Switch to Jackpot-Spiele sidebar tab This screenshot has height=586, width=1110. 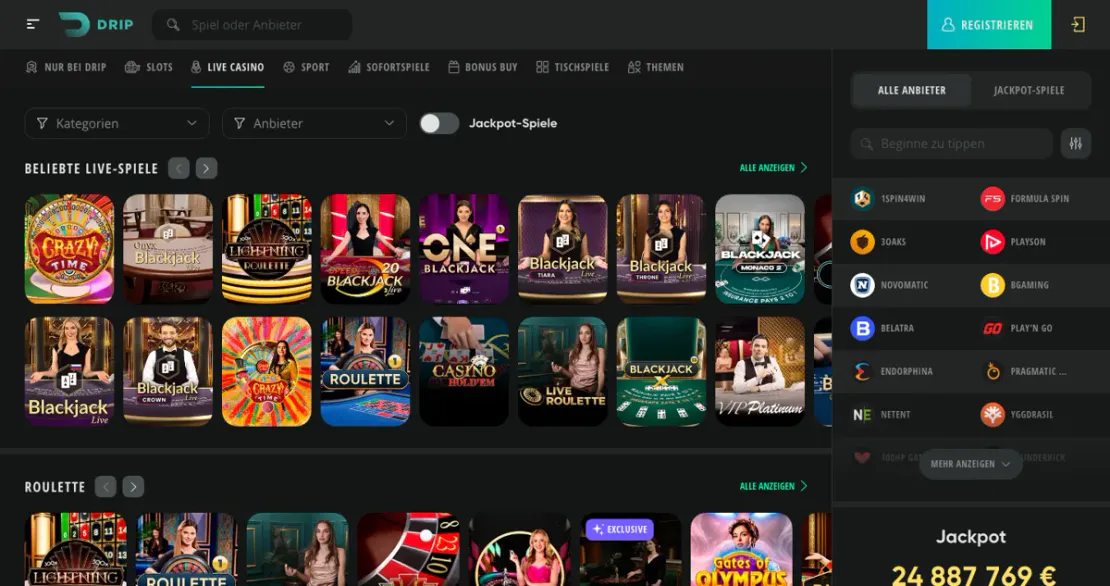point(1029,91)
